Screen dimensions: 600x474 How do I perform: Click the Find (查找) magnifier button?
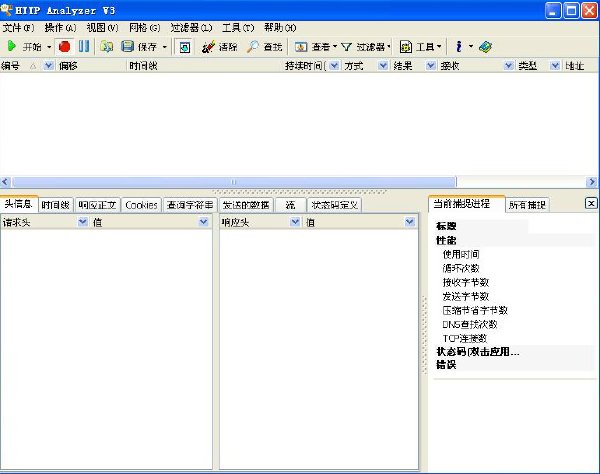pos(264,47)
